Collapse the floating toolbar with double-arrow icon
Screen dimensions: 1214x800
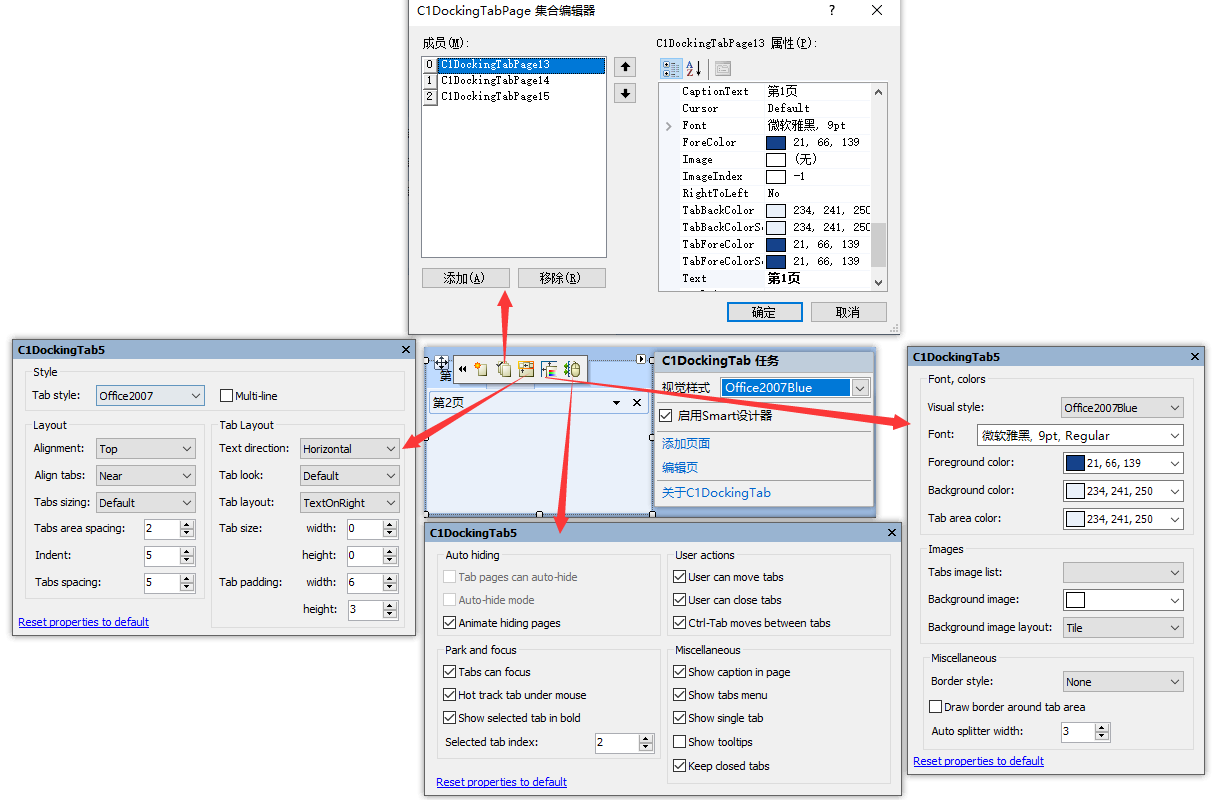[x=462, y=369]
